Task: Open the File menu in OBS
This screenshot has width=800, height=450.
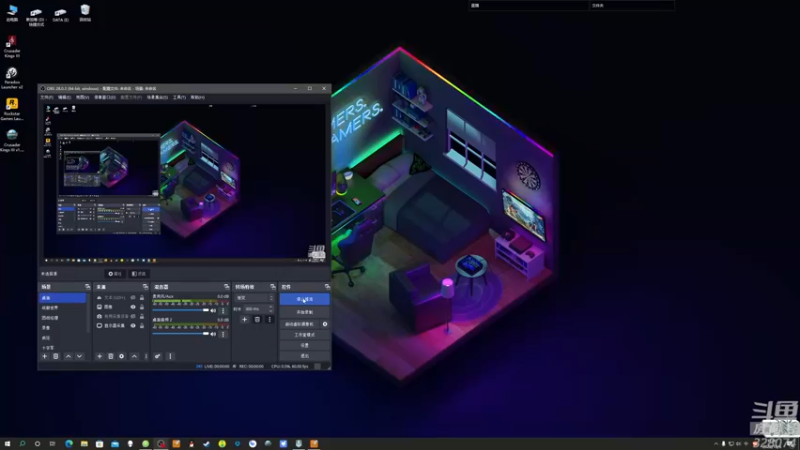Action: (46, 97)
